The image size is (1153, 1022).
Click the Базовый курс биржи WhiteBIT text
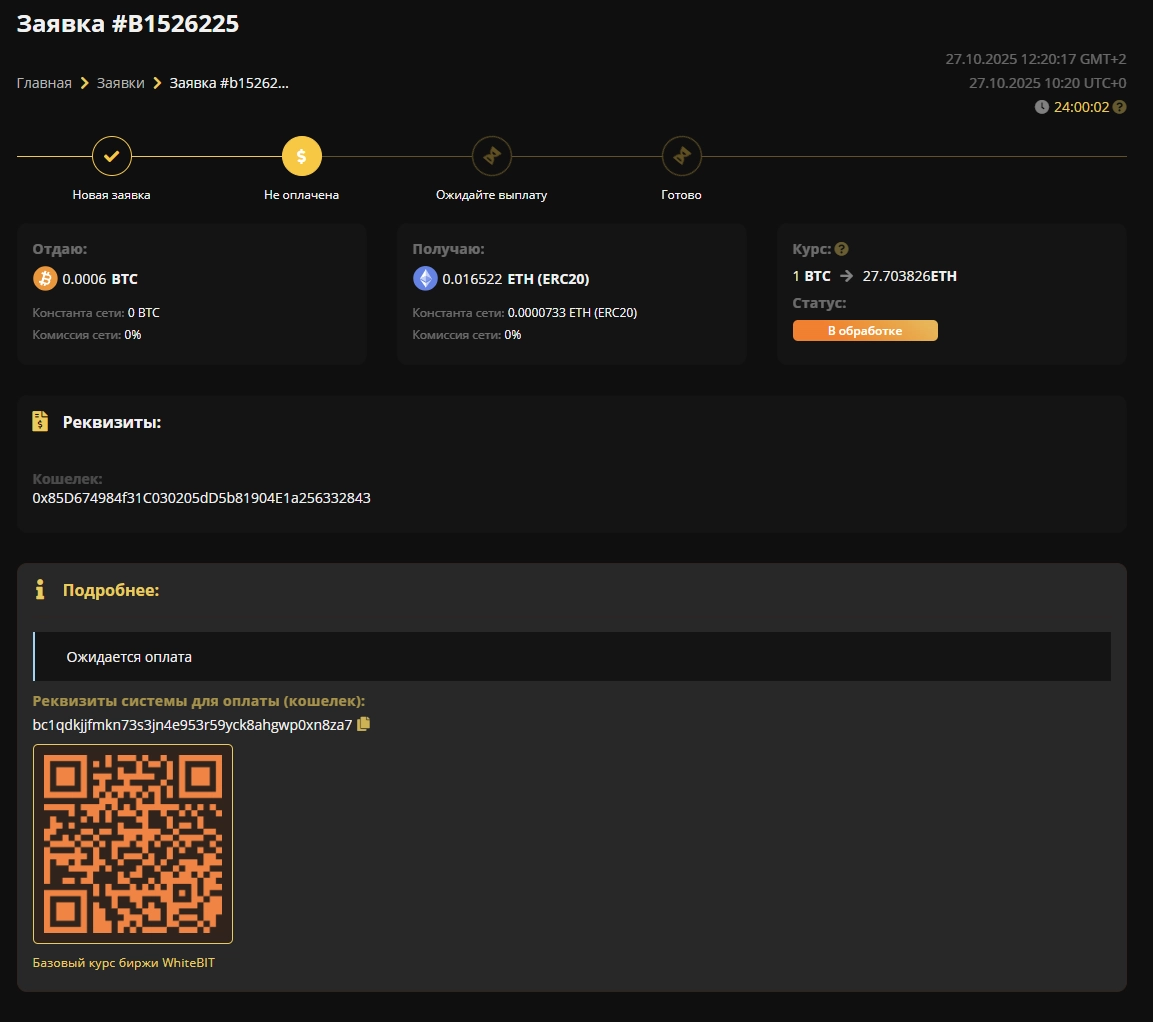point(124,962)
